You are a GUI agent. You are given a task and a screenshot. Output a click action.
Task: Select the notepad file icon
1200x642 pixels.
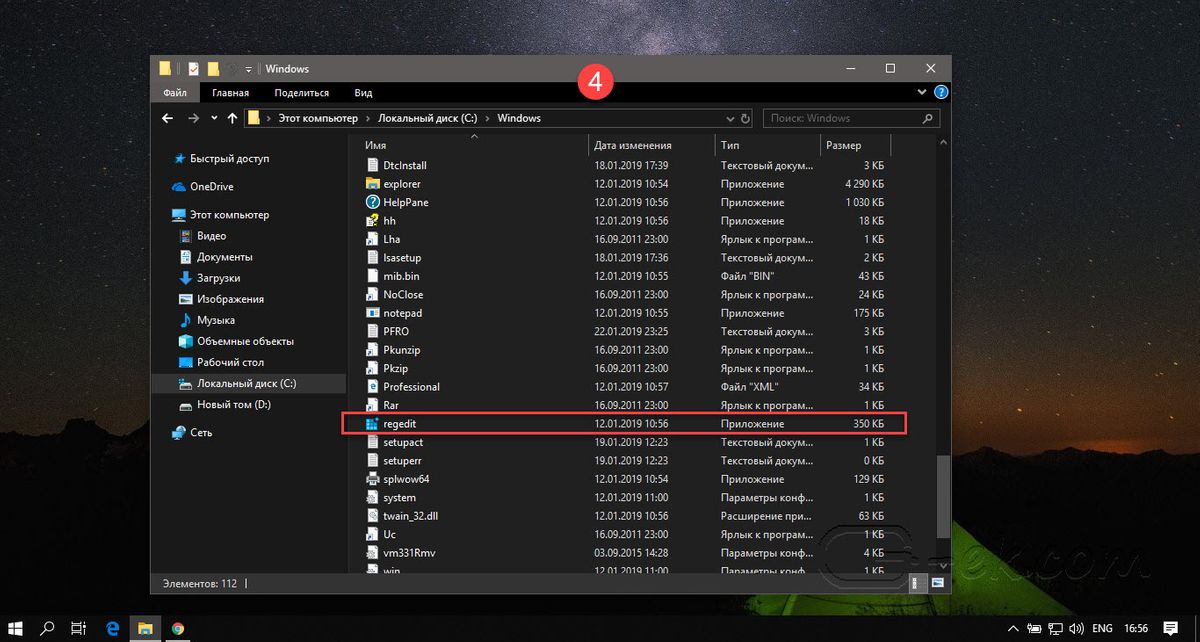tap(373, 313)
